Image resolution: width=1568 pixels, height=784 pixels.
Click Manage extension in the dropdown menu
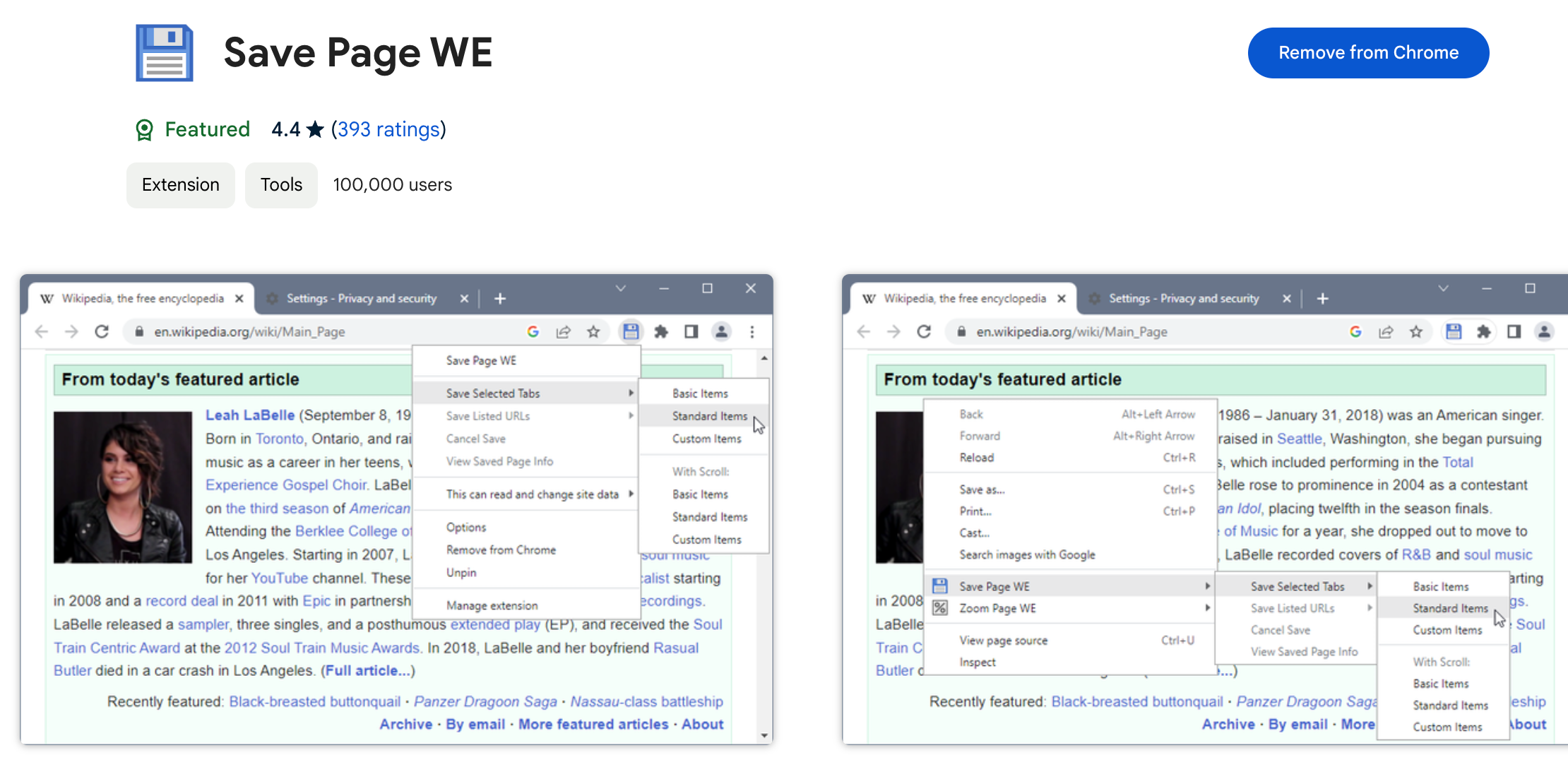[x=492, y=605]
